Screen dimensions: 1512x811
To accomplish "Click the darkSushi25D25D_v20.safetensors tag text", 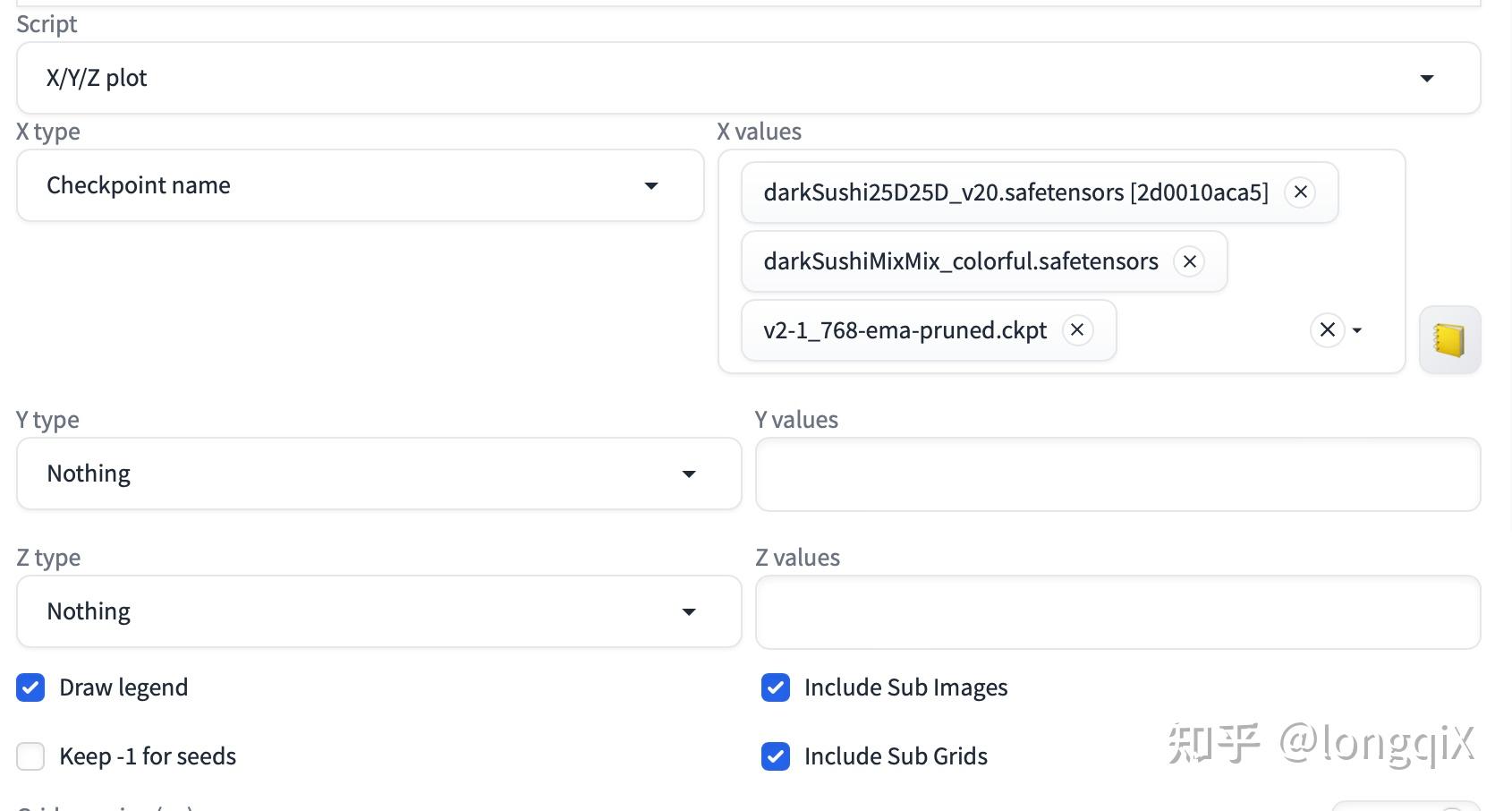I will click(1015, 192).
